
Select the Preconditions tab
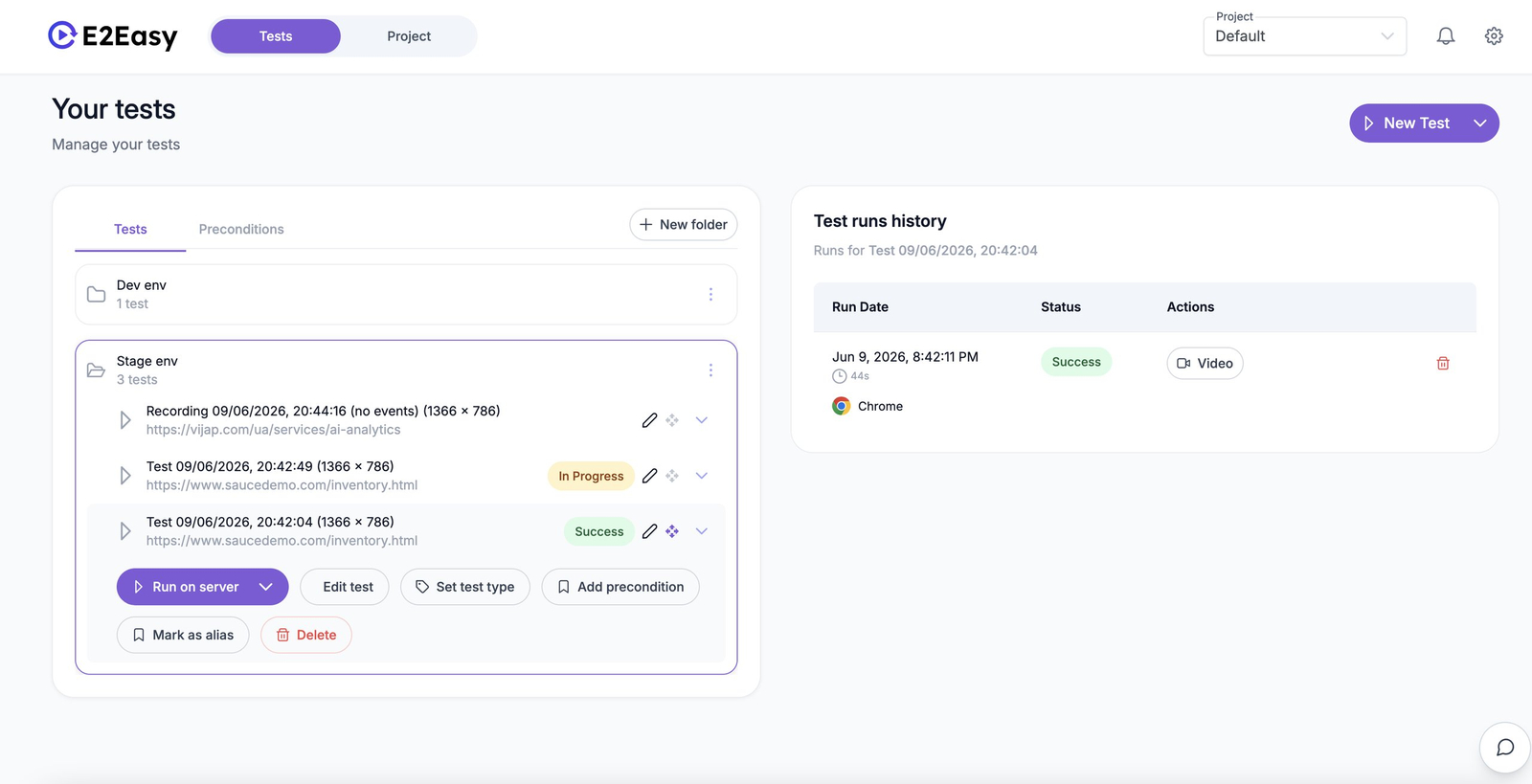tap(241, 229)
